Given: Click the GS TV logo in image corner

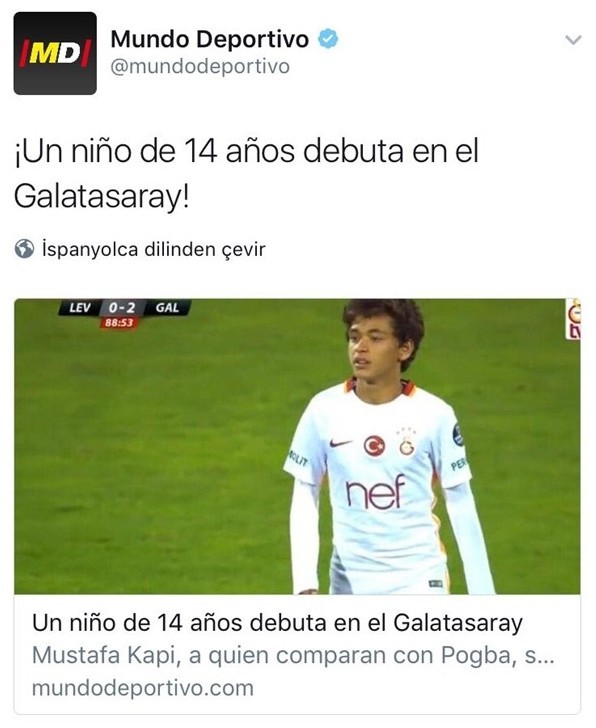Looking at the screenshot, I should tap(573, 319).
